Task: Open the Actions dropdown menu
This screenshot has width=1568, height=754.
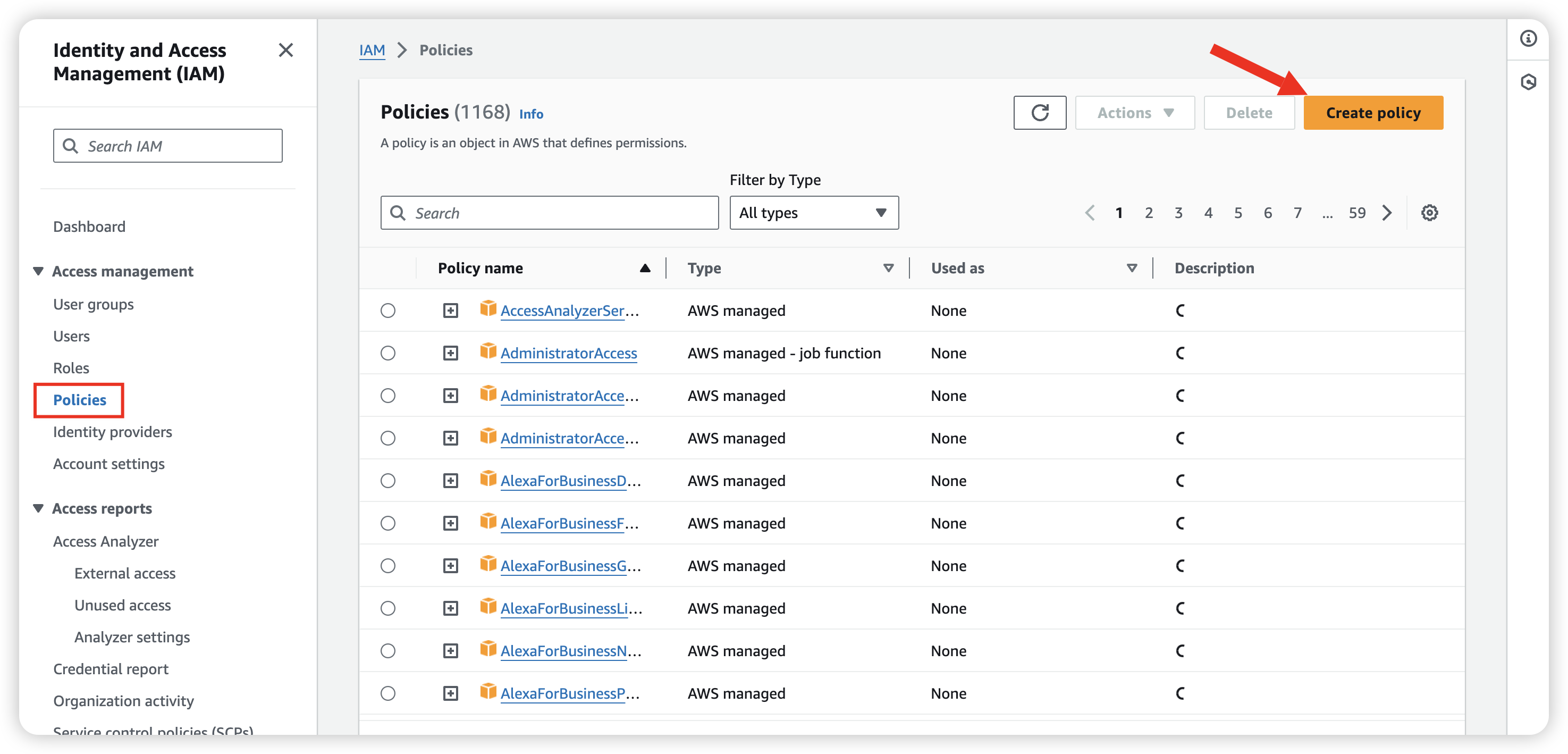Action: click(x=1135, y=113)
